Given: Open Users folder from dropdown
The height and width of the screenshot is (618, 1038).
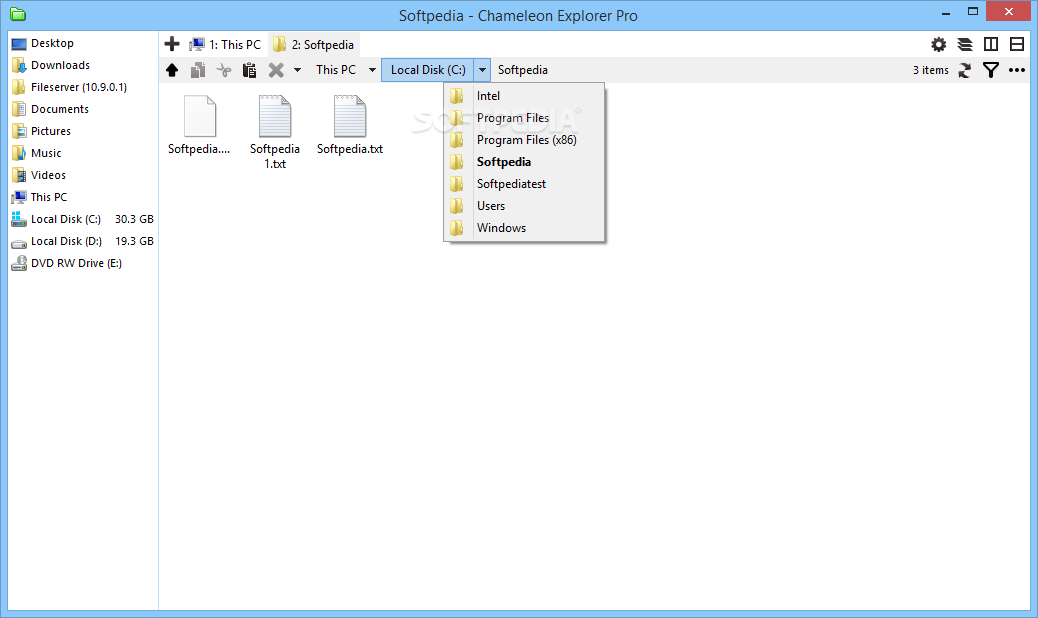Looking at the screenshot, I should tap(524, 206).
